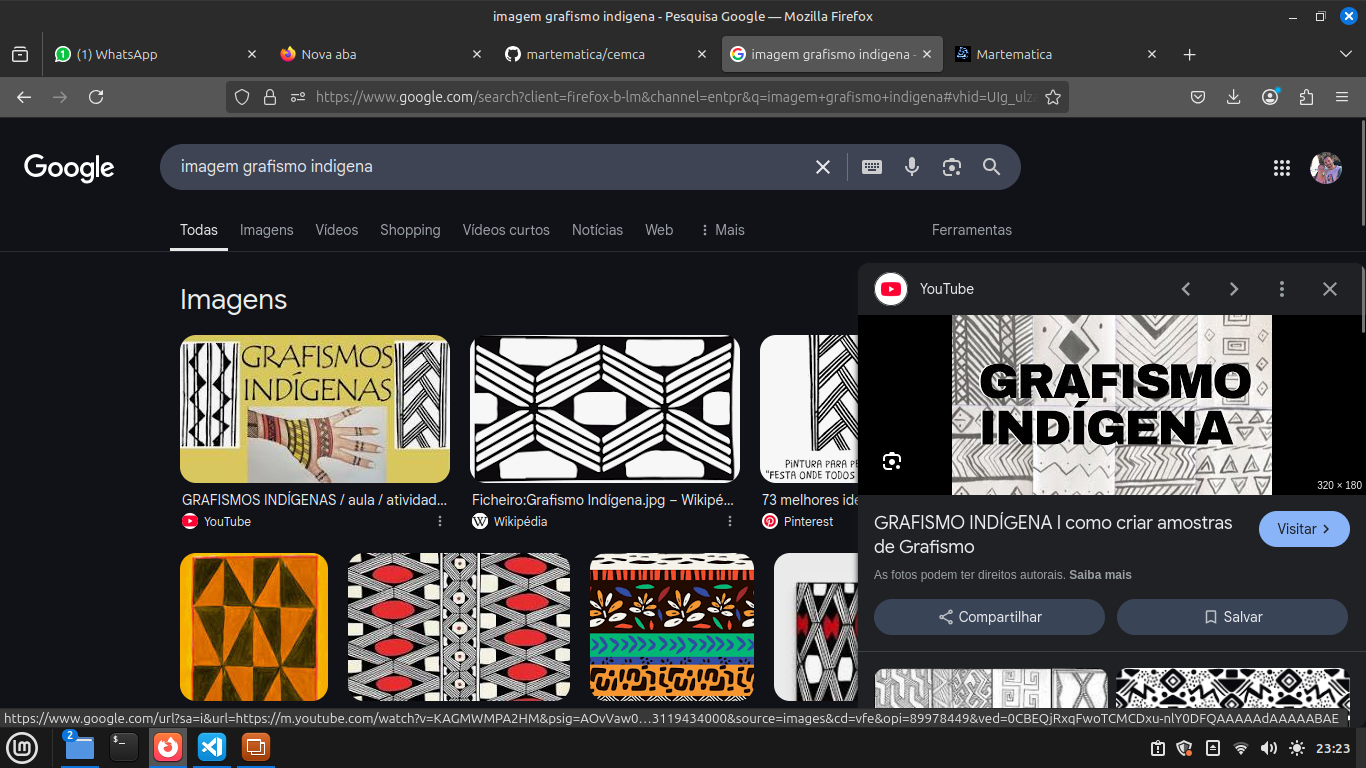Save to Pocket from toolbar
This screenshot has width=1366, height=768.
click(1198, 97)
